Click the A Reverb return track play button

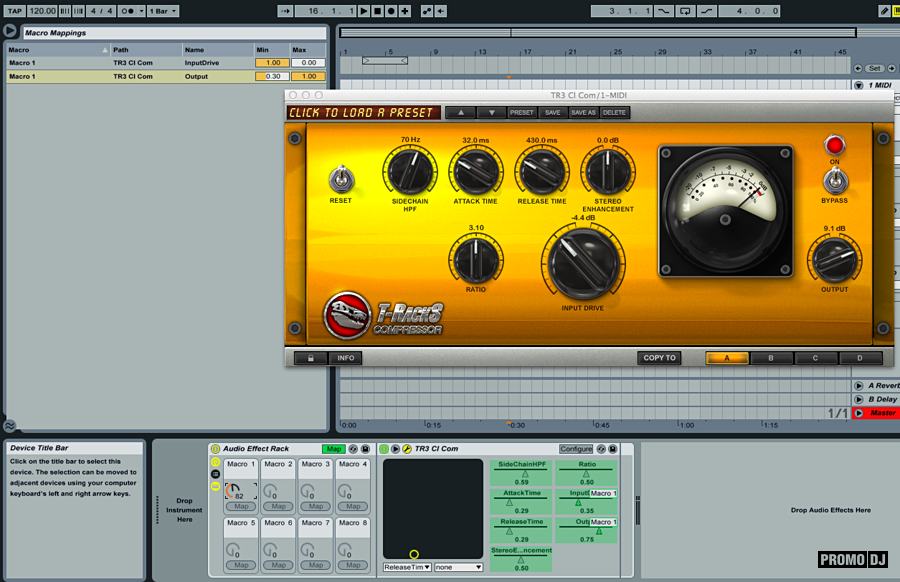pos(859,386)
